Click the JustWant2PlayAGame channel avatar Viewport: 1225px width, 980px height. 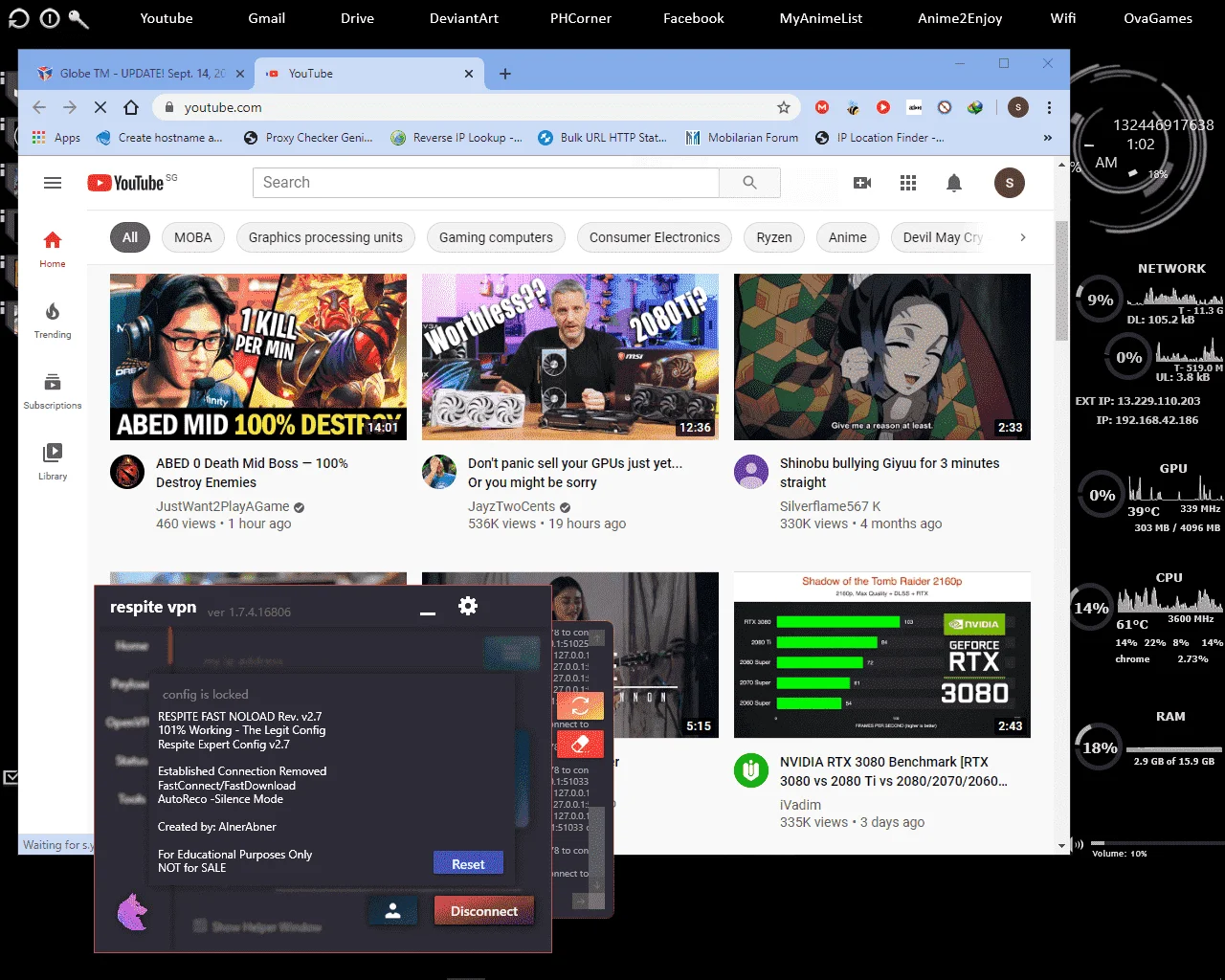coord(127,472)
